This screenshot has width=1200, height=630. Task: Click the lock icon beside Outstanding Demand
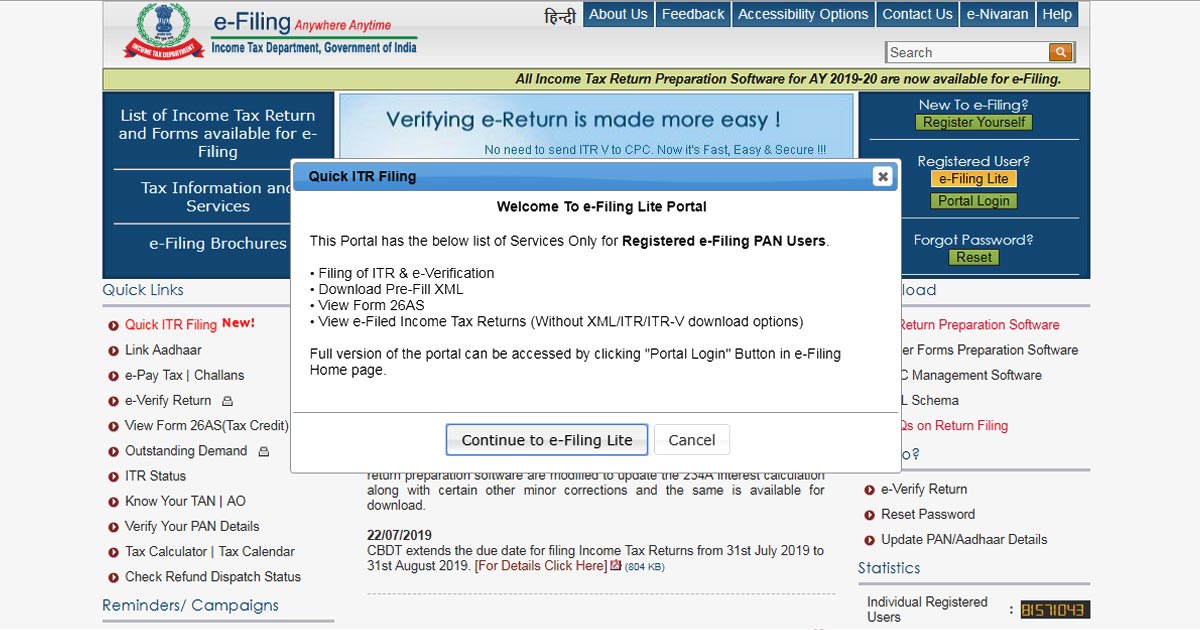tap(263, 452)
